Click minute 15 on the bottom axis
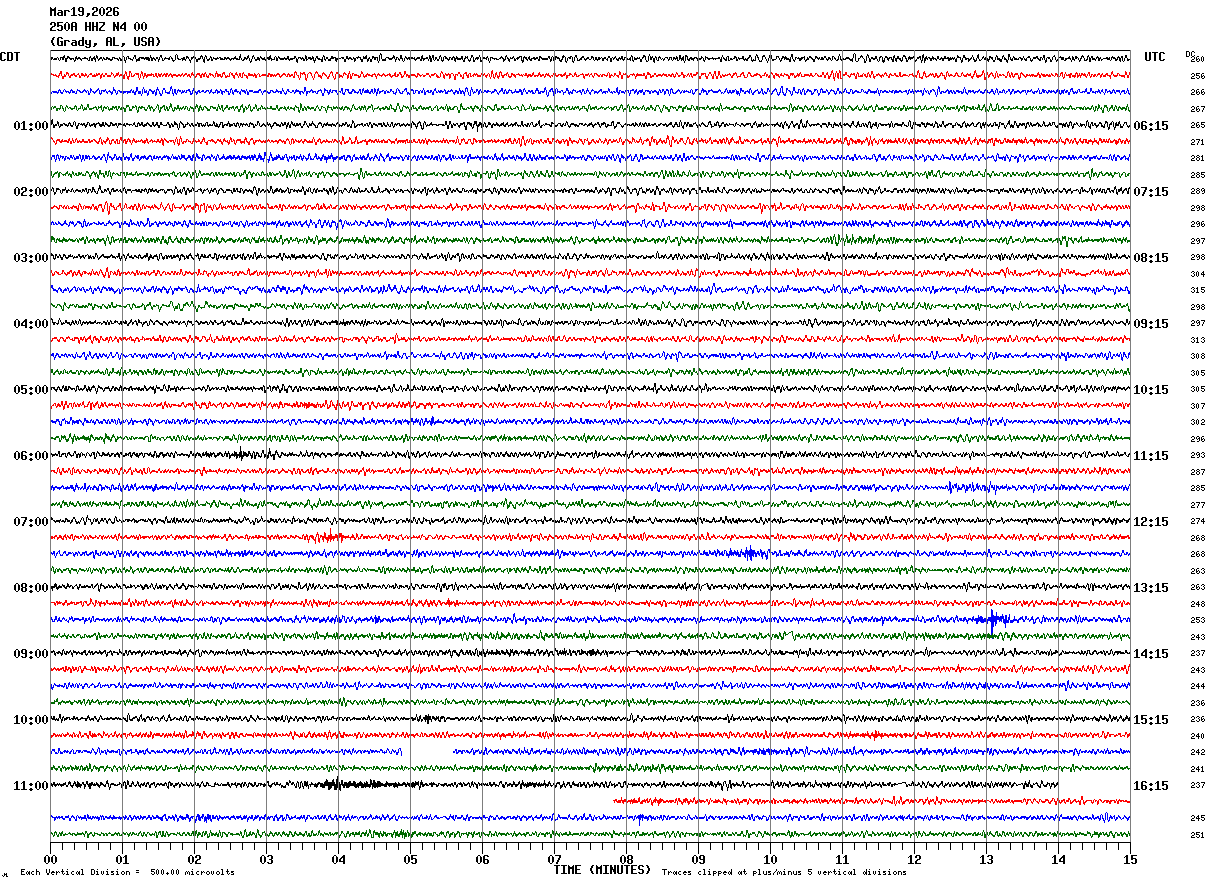Image resolution: width=1210 pixels, height=886 pixels. (1130, 859)
